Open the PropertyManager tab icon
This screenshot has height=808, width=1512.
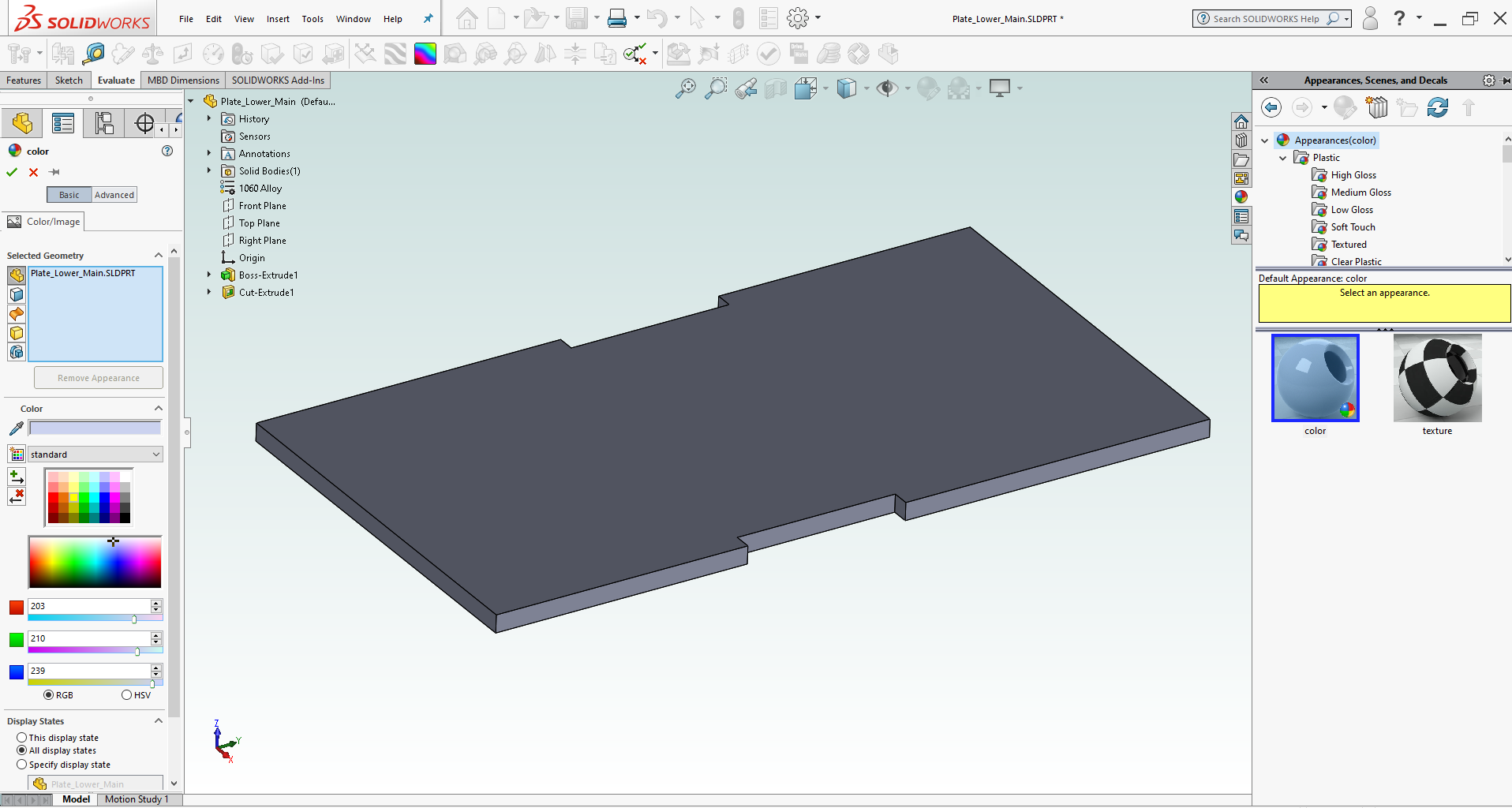63,123
